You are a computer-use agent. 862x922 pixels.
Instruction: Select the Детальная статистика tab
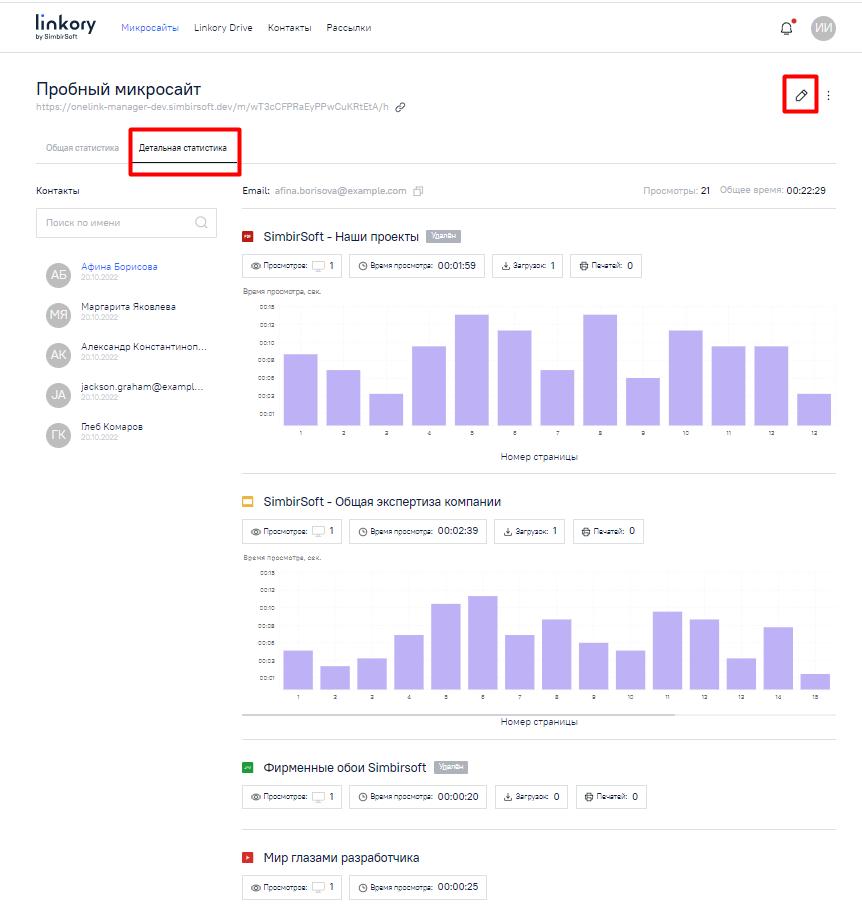tap(183, 148)
